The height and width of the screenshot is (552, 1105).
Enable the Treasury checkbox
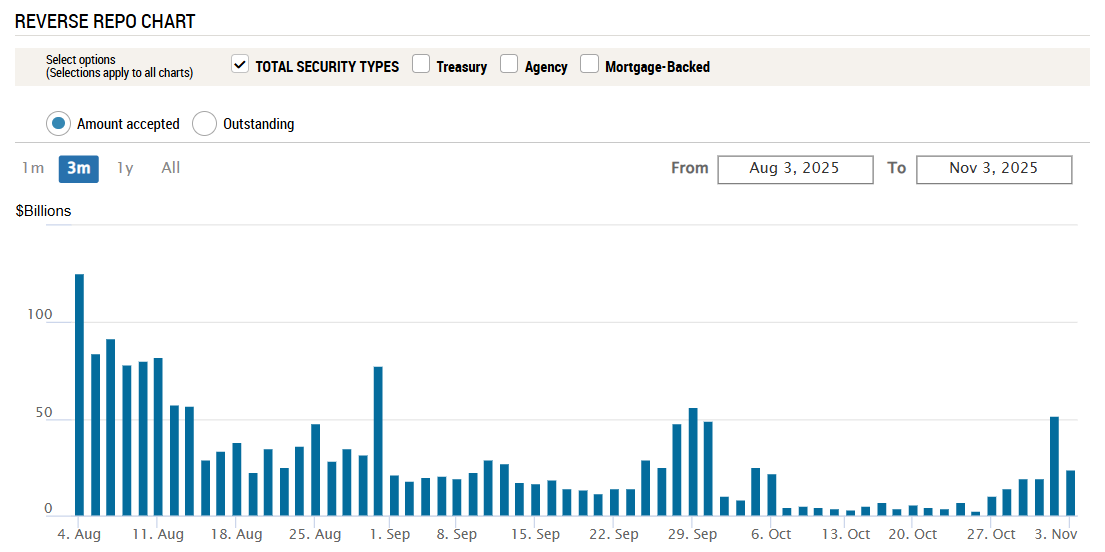[x=421, y=65]
